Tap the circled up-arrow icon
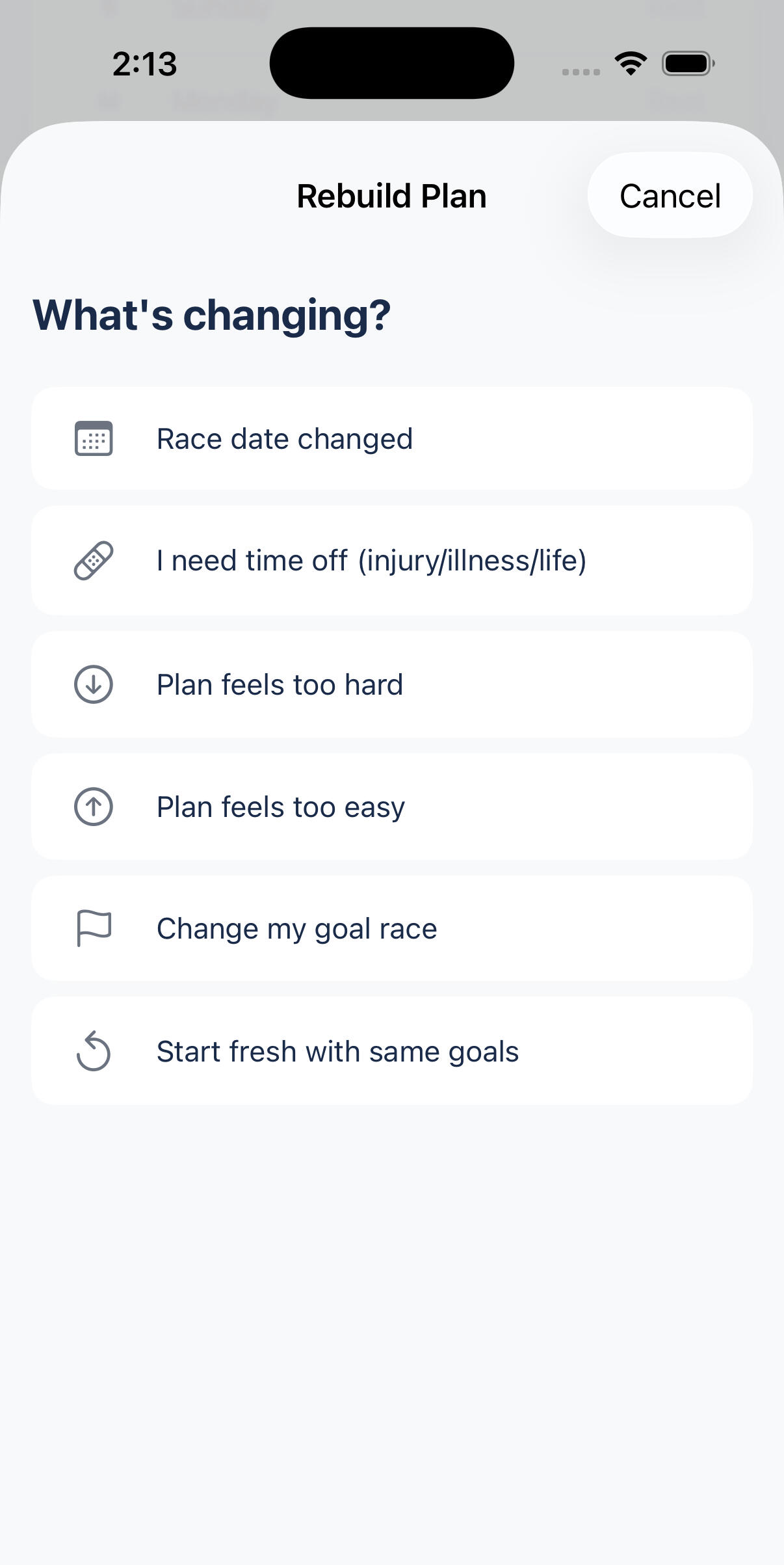 point(94,807)
